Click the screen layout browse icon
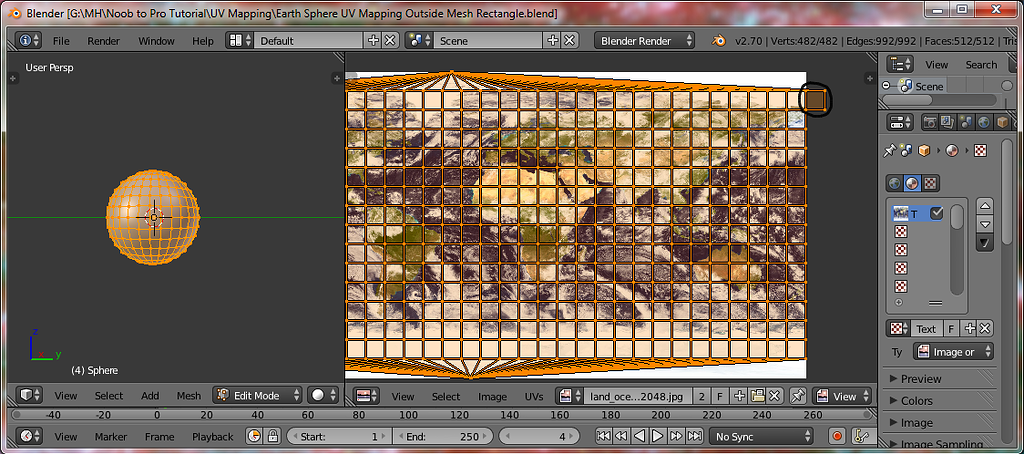The width and height of the screenshot is (1024, 454). click(x=240, y=41)
